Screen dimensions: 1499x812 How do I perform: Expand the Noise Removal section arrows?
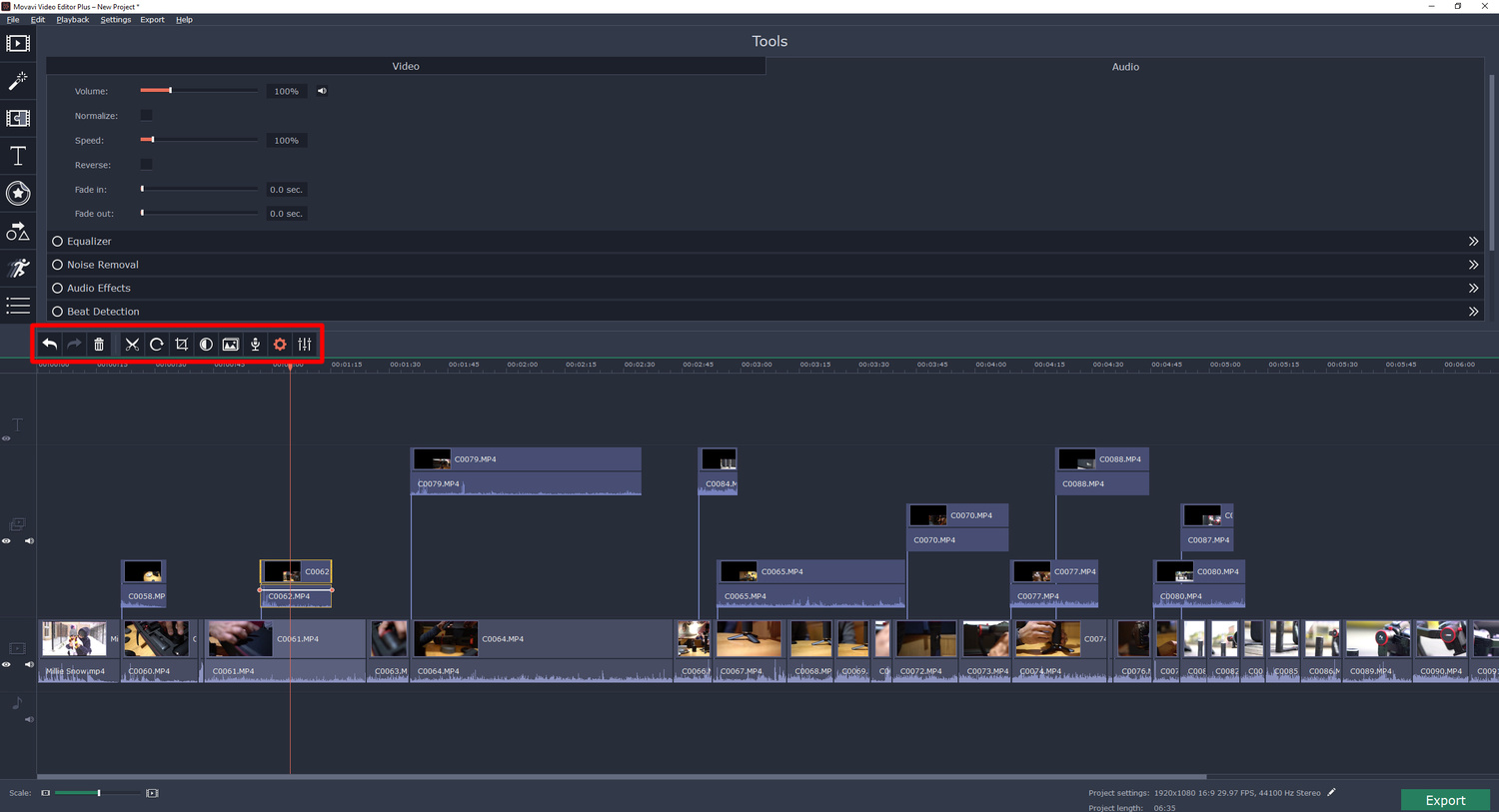click(x=1473, y=265)
